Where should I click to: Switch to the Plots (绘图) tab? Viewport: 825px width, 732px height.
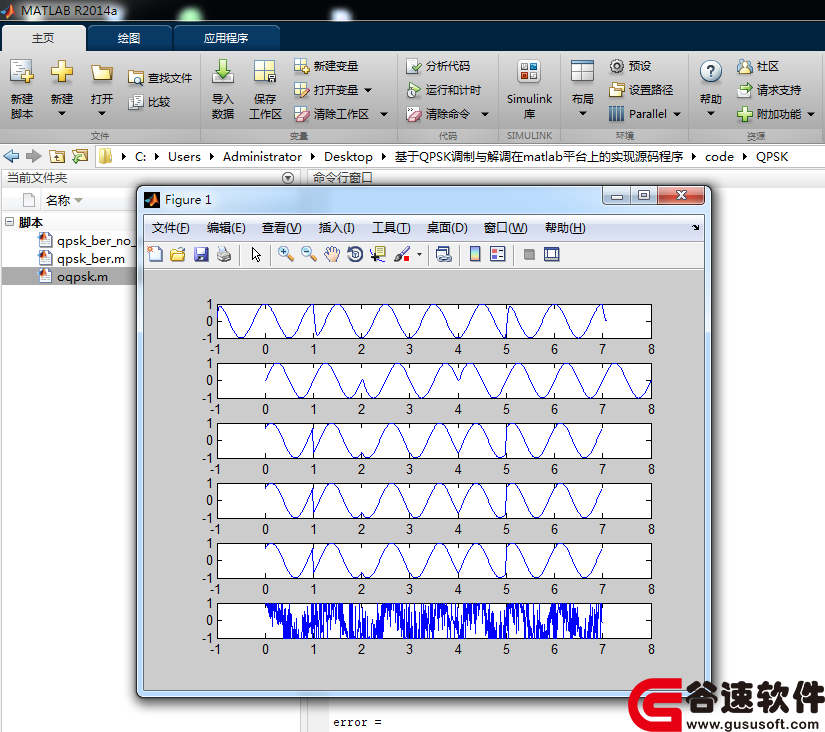pyautogui.click(x=129, y=38)
